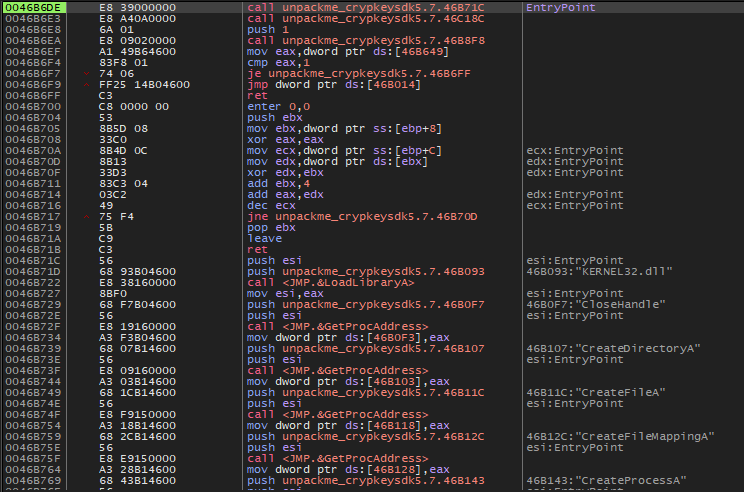Screen dimensions: 744x492
Task: Click the enter 0,0 instruction
Action: point(279,106)
